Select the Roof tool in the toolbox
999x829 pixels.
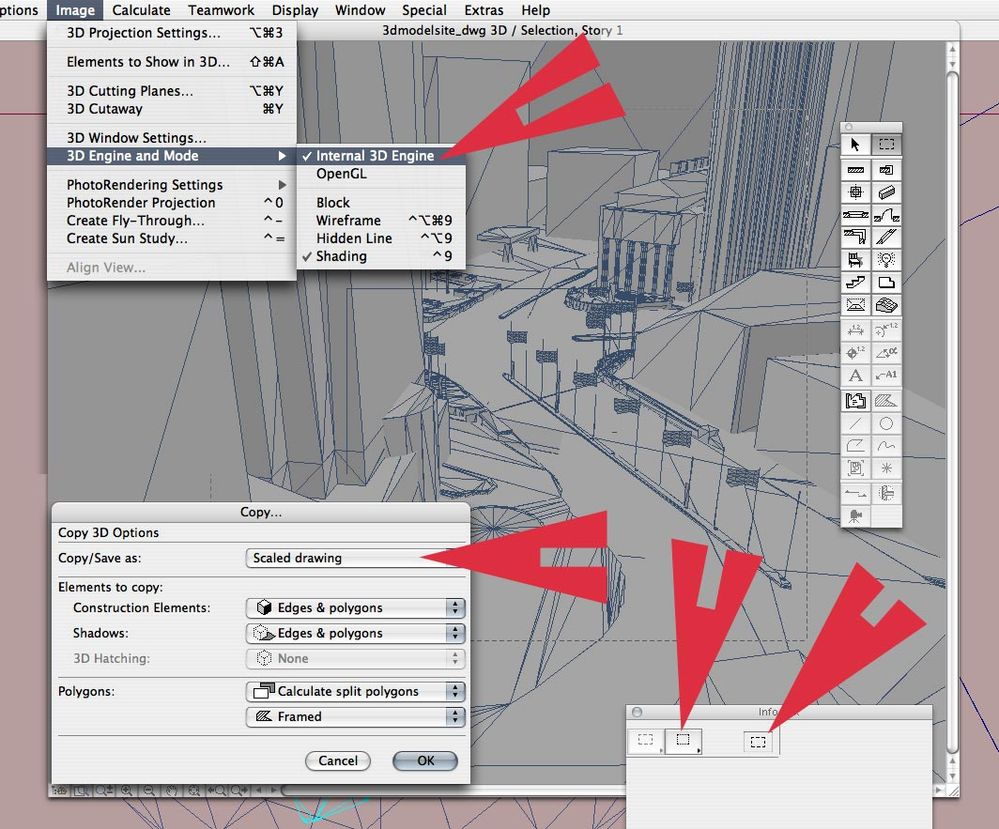coord(855,305)
